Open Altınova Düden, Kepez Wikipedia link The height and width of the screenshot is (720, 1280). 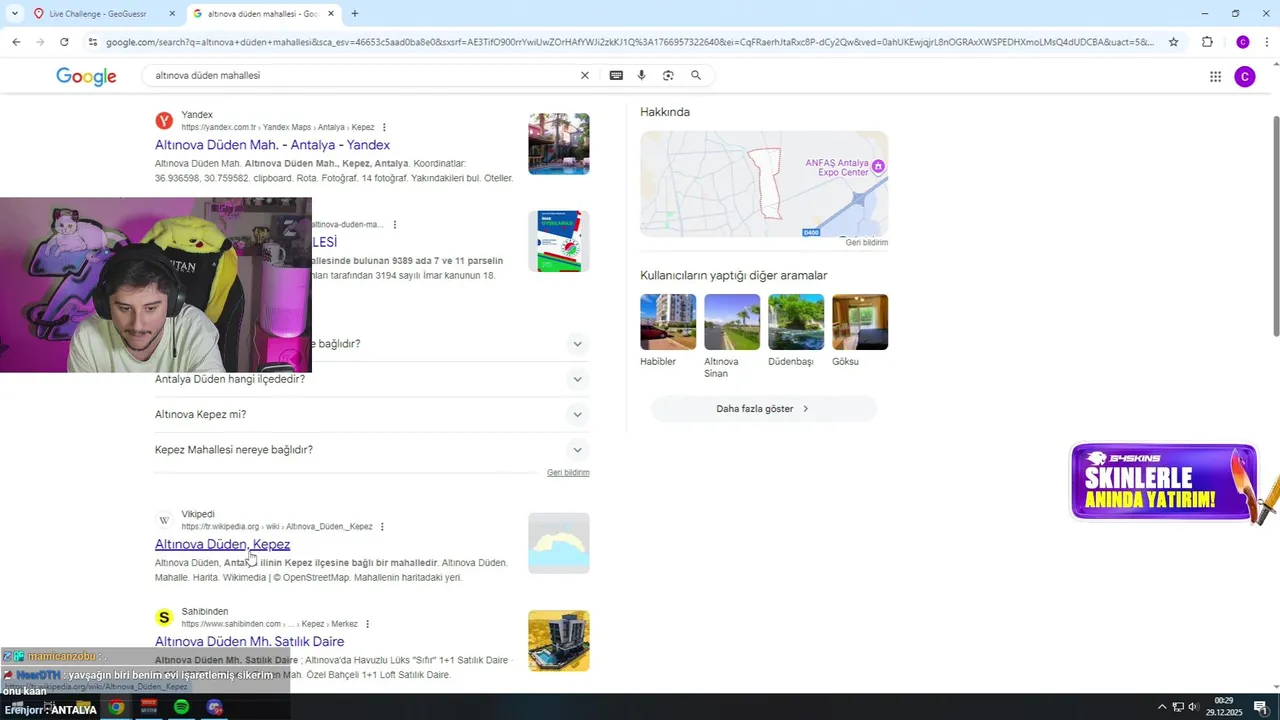pos(222,544)
